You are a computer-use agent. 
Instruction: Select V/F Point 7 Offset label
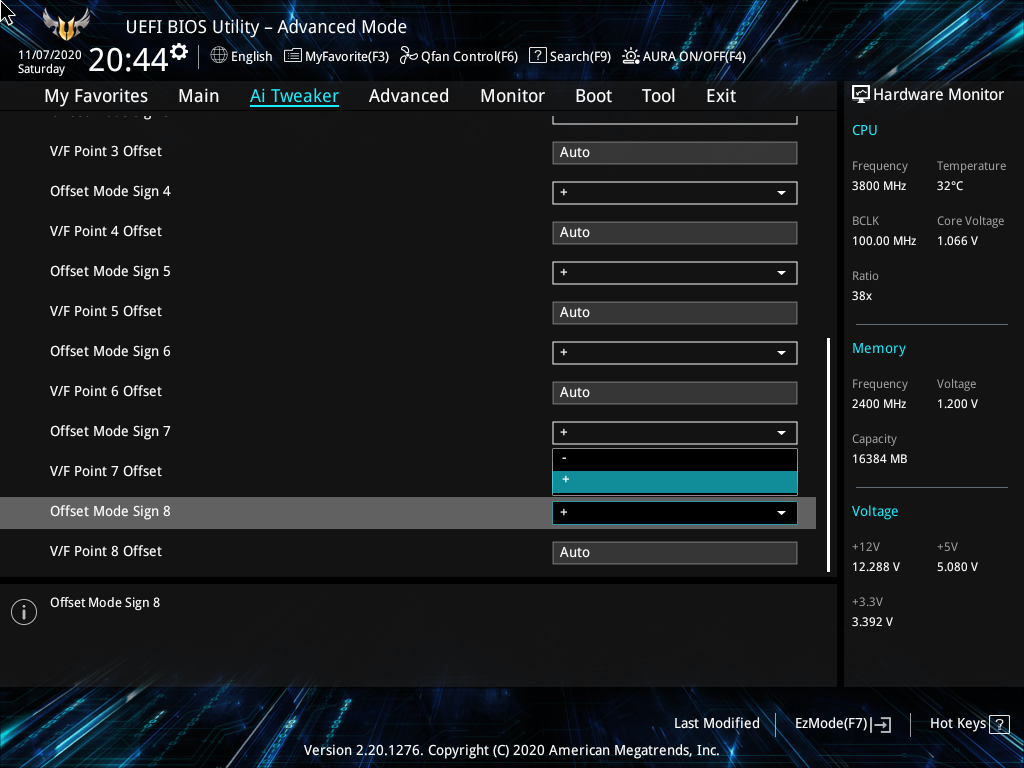[x=106, y=472]
